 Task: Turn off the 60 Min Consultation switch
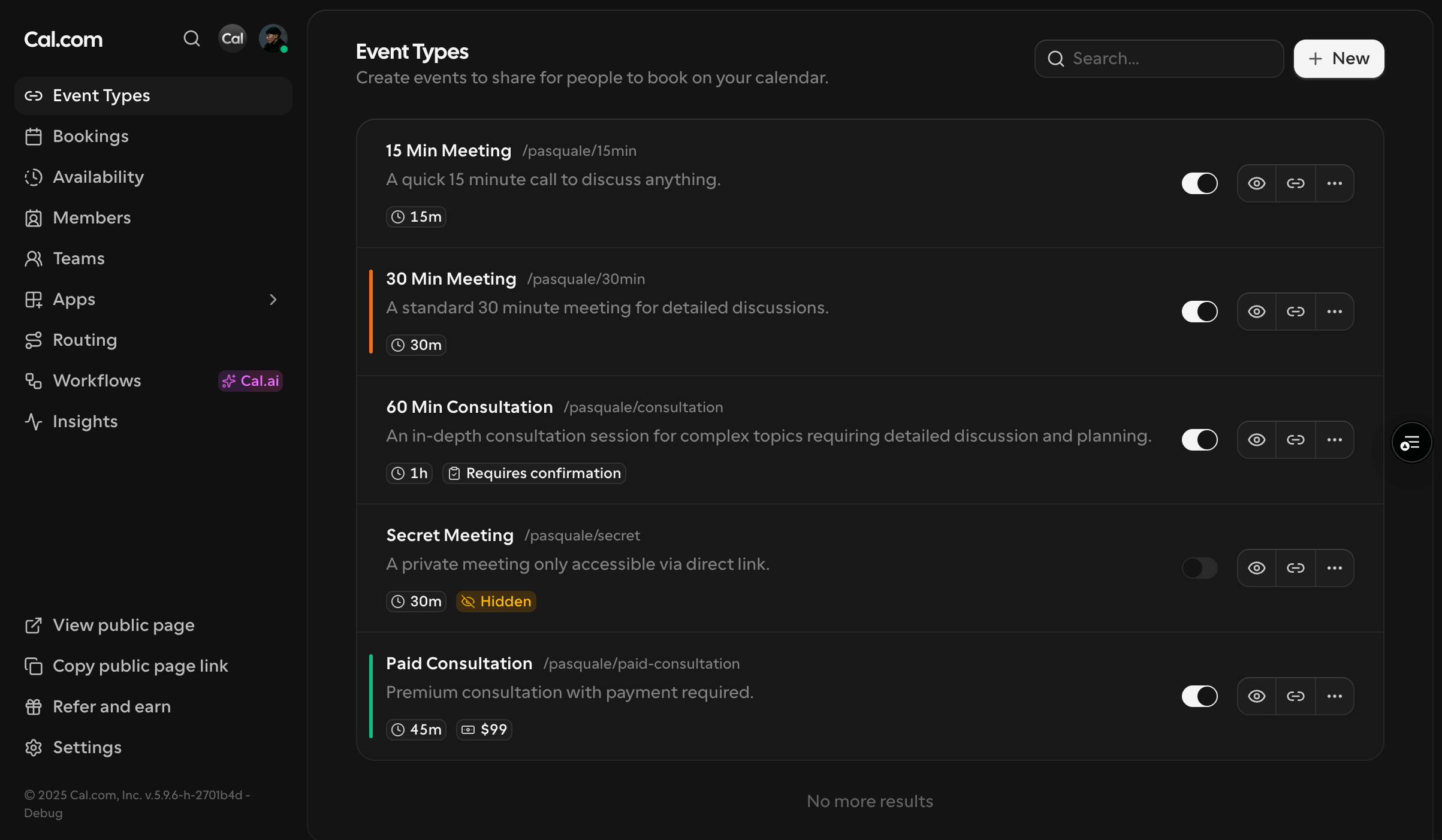click(x=1199, y=440)
